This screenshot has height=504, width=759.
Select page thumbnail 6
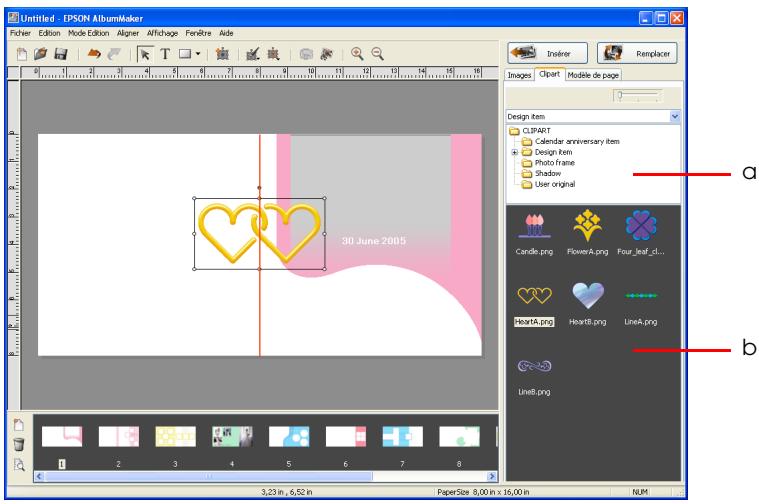click(x=346, y=436)
